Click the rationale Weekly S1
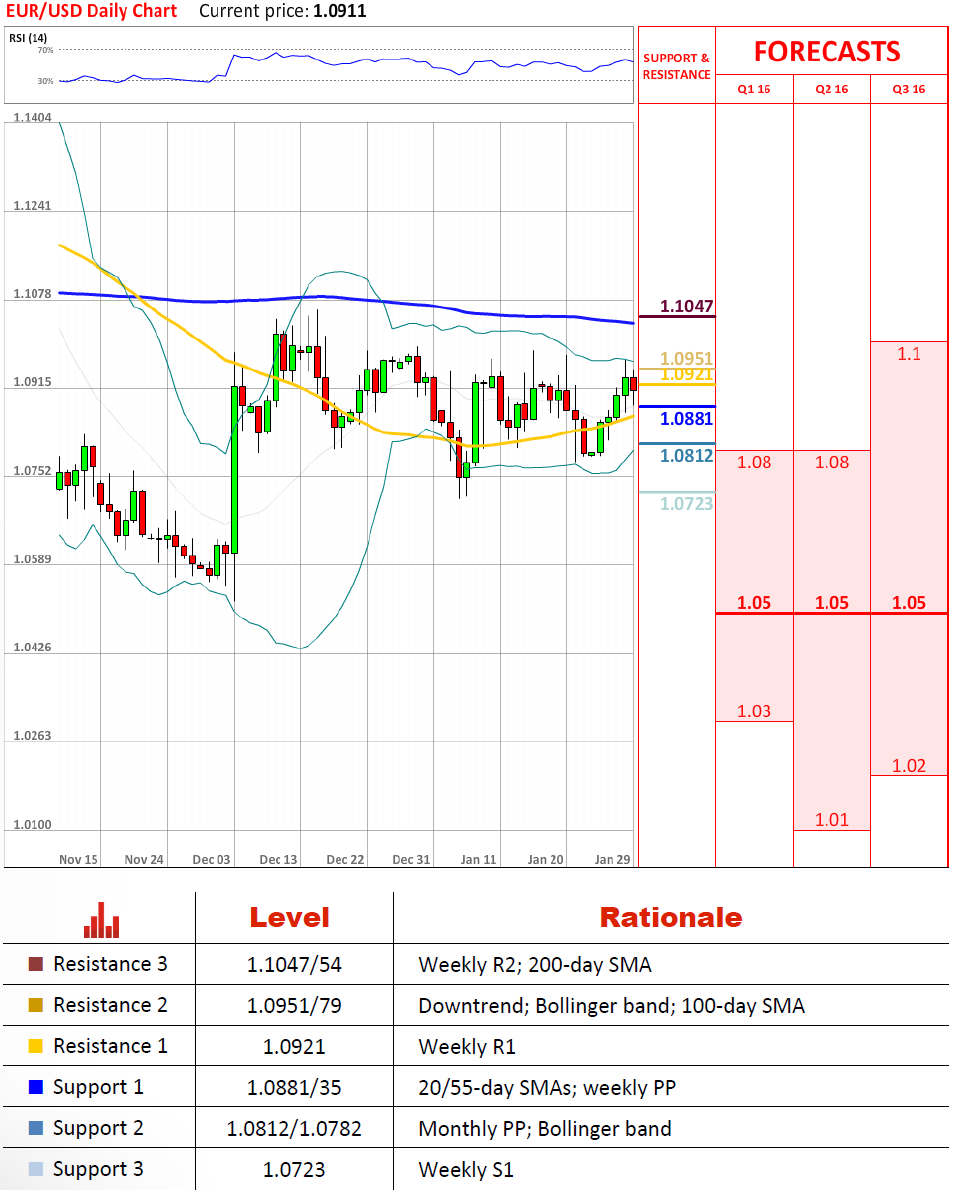This screenshot has width=955, height=1190. click(x=466, y=1170)
